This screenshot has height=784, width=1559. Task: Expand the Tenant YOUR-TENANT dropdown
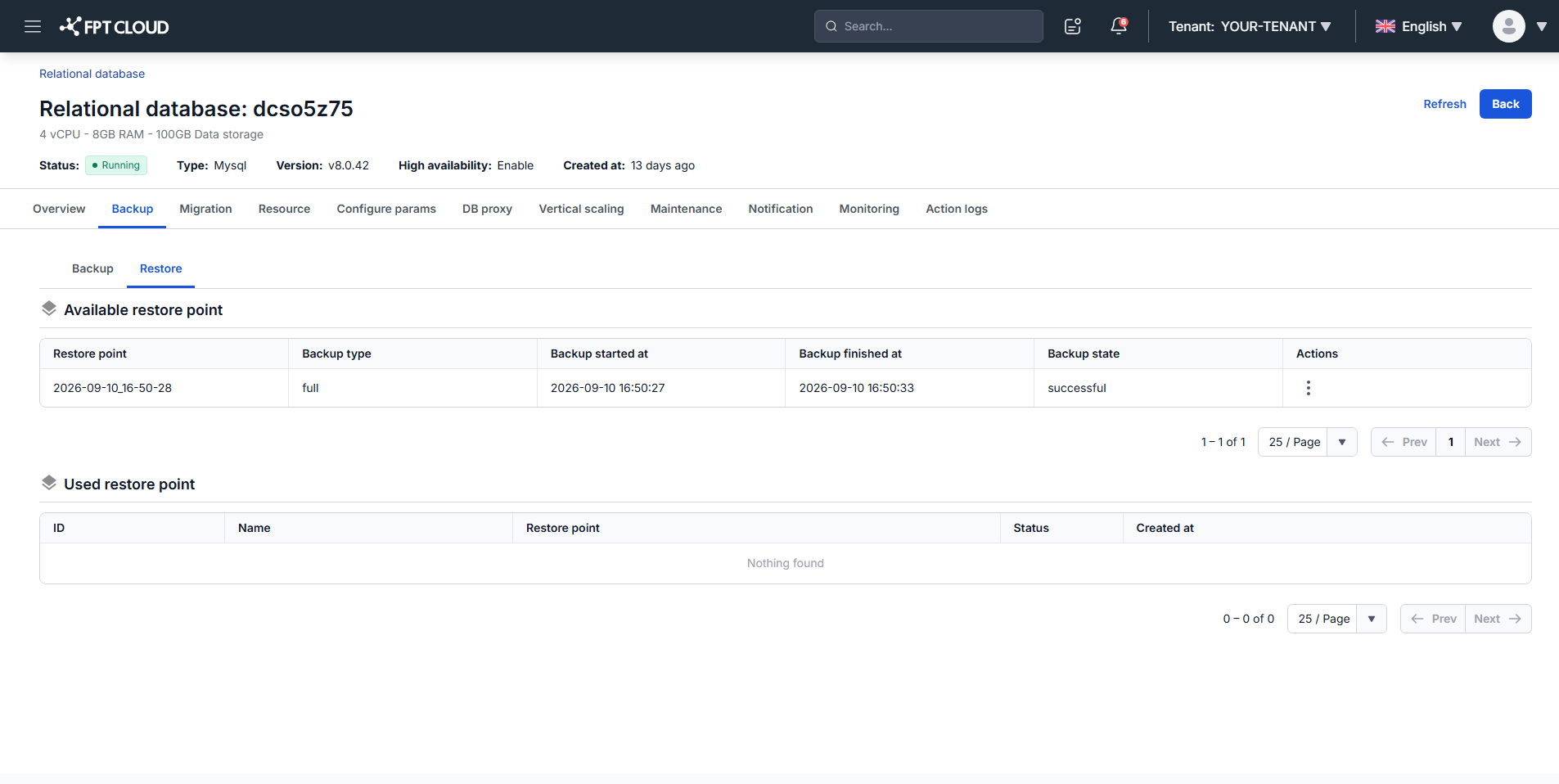point(1250,26)
